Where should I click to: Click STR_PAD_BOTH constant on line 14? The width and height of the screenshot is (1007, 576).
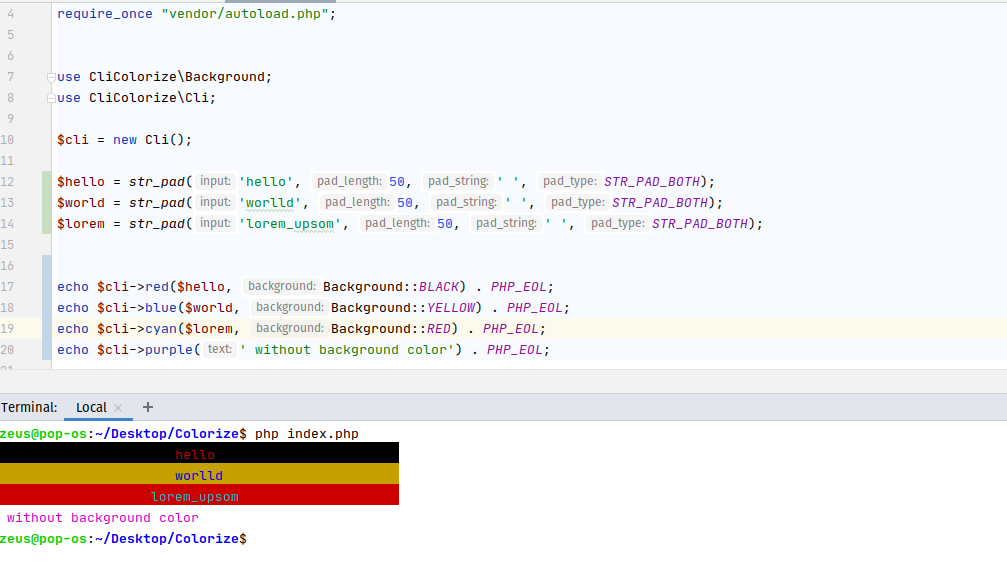[x=699, y=223]
